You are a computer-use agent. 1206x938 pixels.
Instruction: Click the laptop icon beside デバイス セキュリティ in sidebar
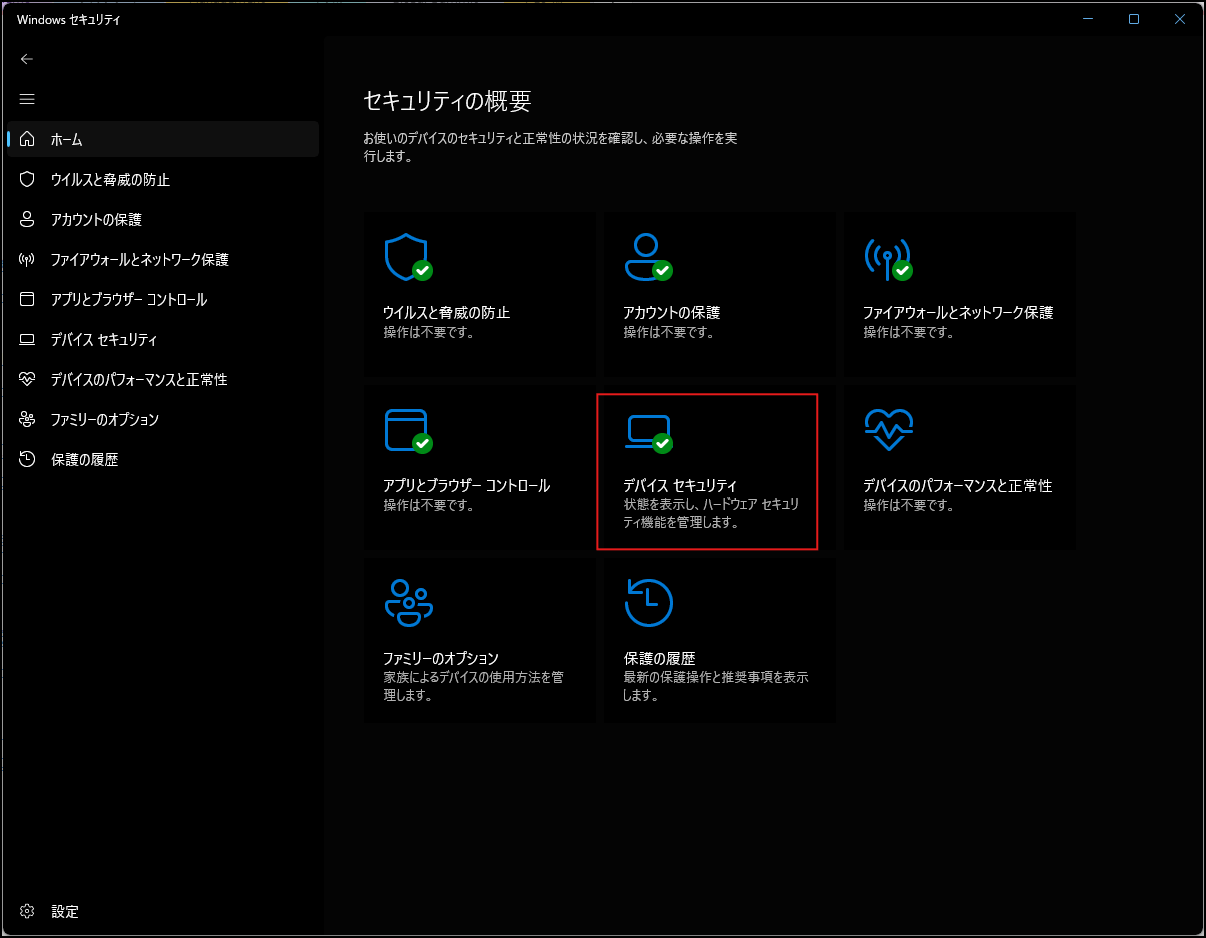27,339
